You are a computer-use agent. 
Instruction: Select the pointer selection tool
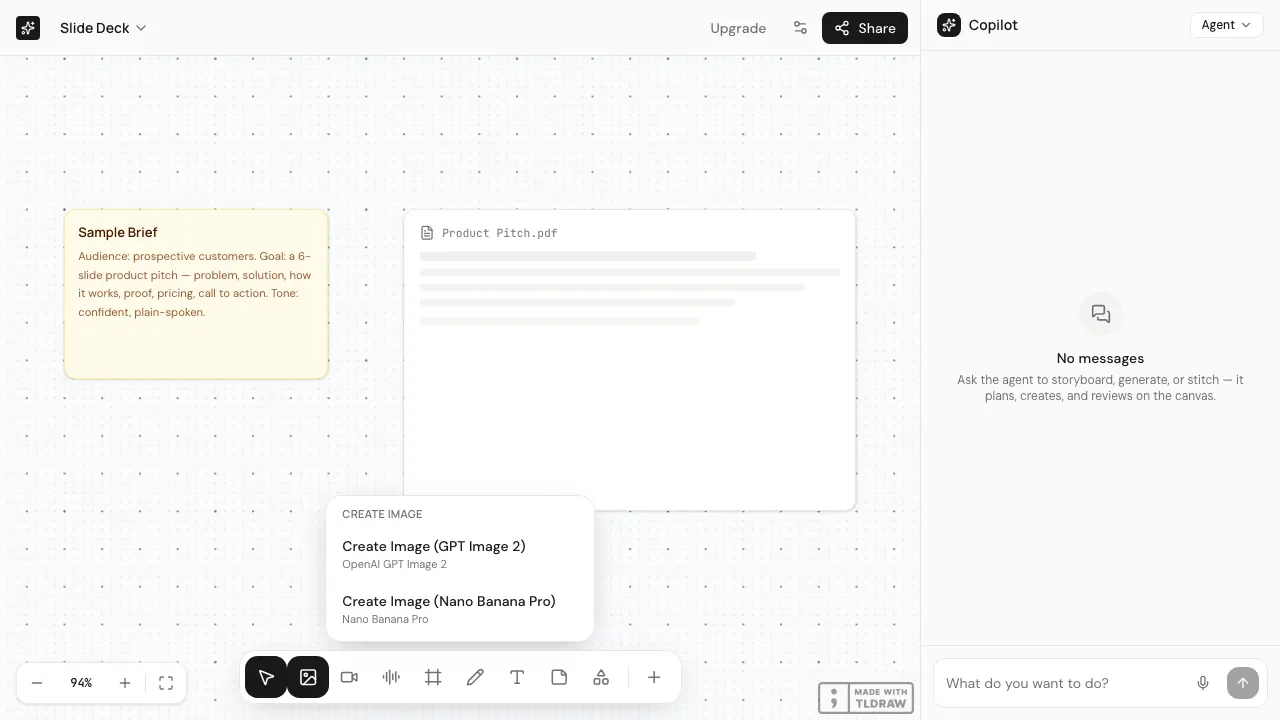[x=266, y=677]
